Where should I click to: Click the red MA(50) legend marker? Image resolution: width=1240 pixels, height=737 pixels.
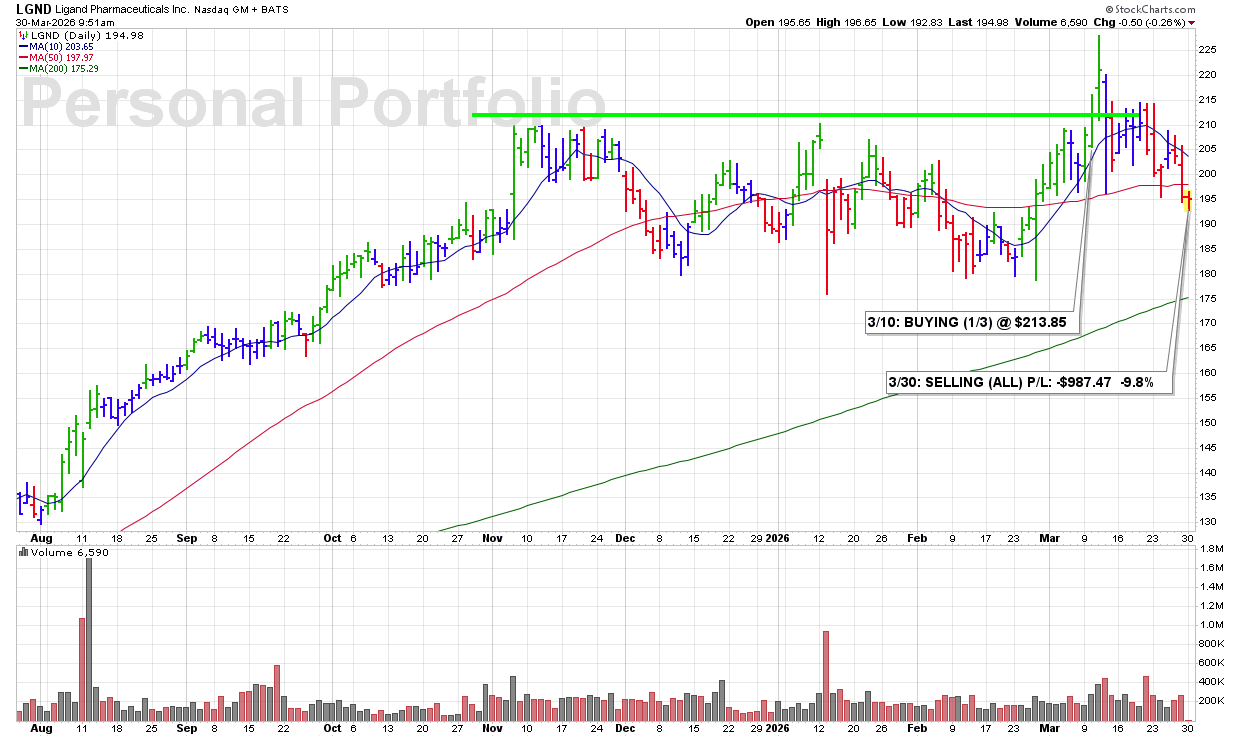tap(24, 57)
